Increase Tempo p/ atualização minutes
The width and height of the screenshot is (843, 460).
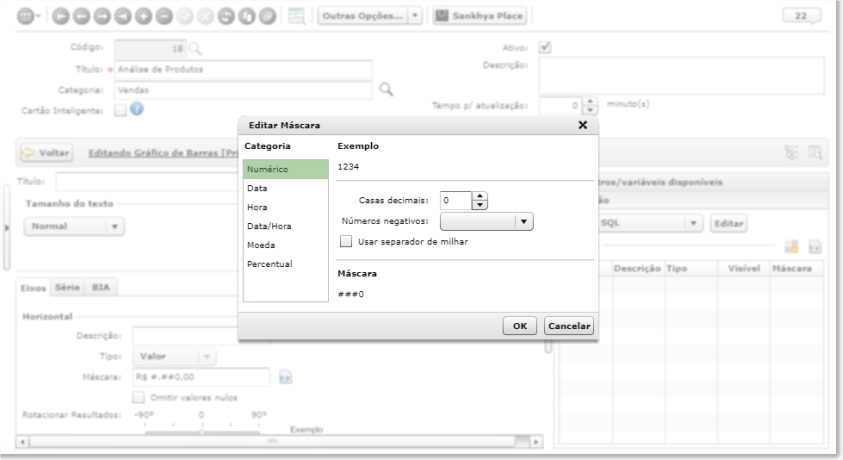pyautogui.click(x=590, y=101)
